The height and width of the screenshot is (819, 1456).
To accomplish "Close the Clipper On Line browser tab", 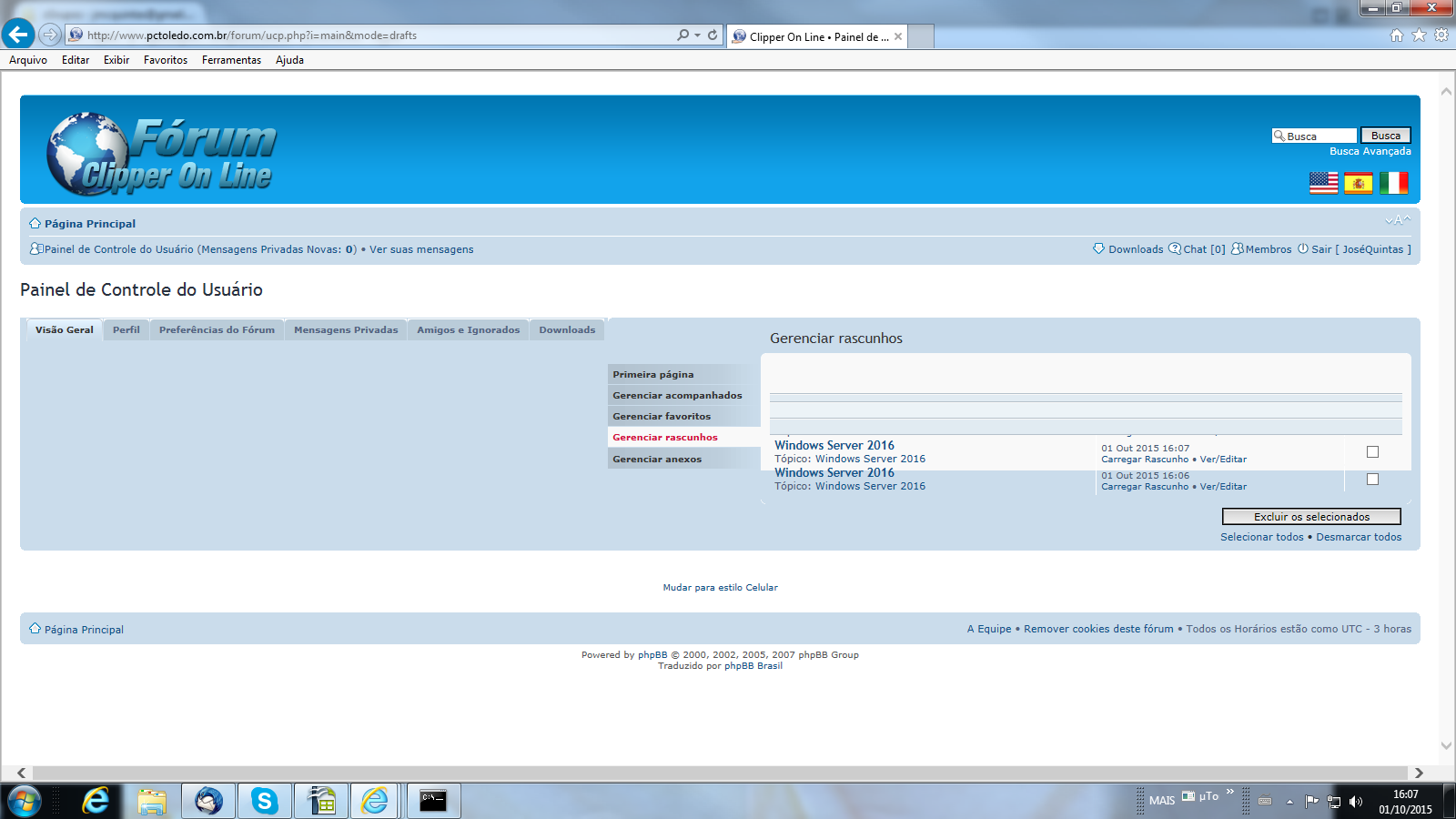I will coord(898,36).
